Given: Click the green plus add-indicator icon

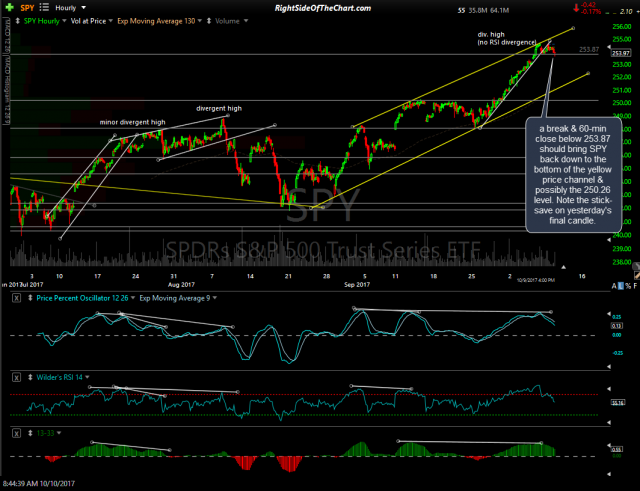Looking at the screenshot, I should point(9,8).
